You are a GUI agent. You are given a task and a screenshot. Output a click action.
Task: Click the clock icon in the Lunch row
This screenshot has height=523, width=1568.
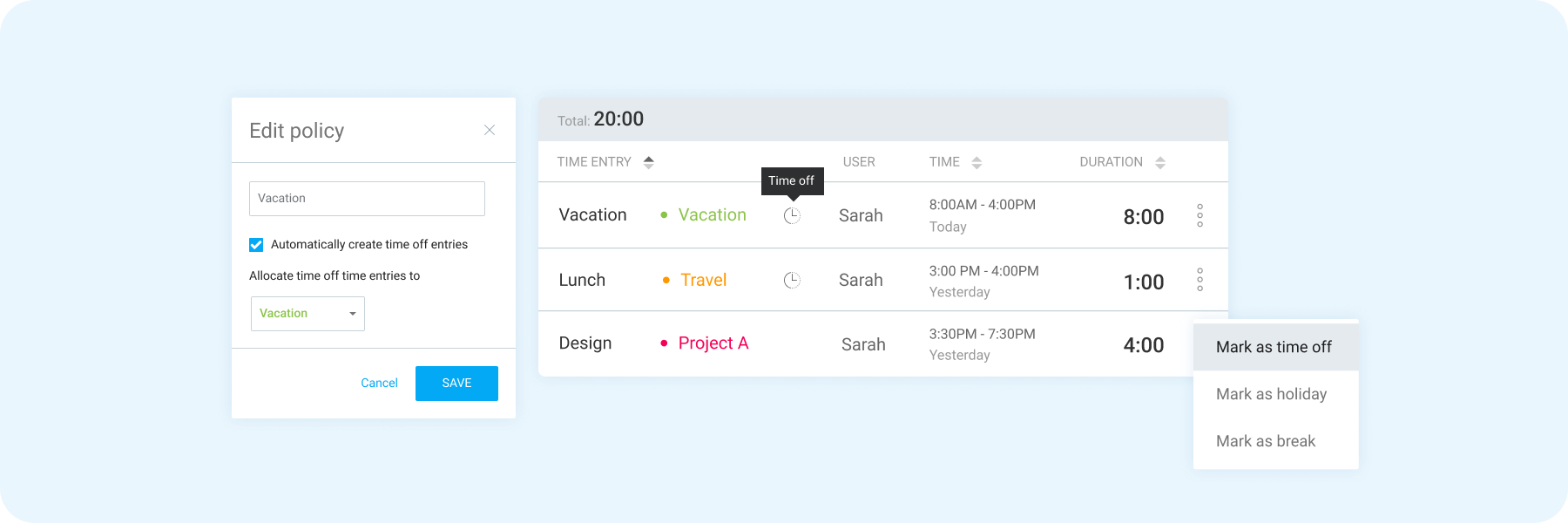point(792,280)
